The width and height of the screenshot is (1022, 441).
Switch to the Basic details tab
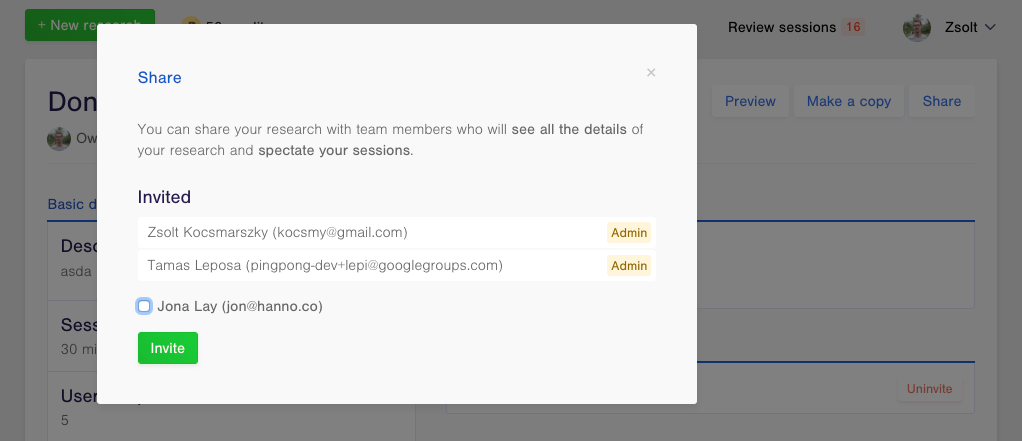[72, 204]
